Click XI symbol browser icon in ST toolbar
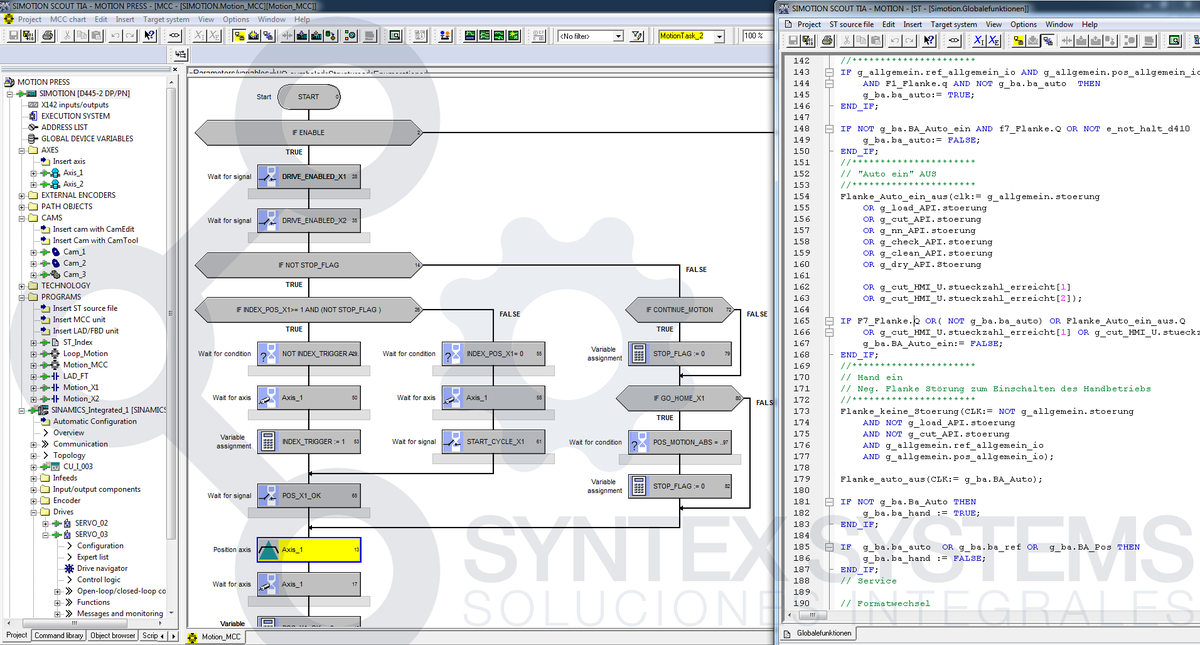The width and height of the screenshot is (1200, 645). (979, 41)
